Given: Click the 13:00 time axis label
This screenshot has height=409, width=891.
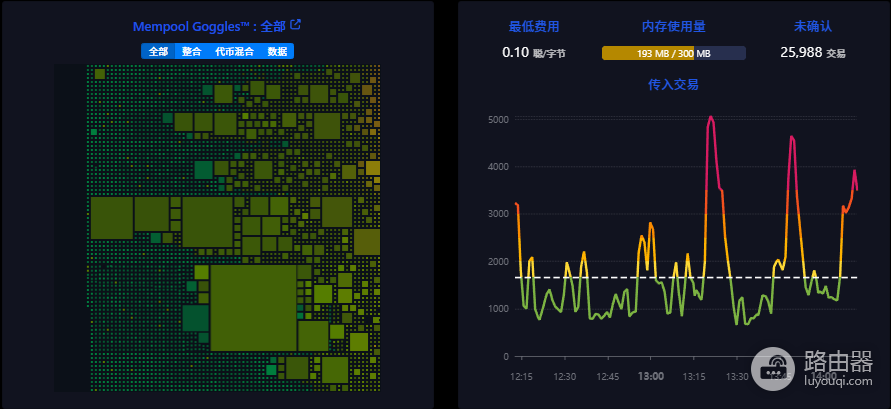Looking at the screenshot, I should (651, 376).
